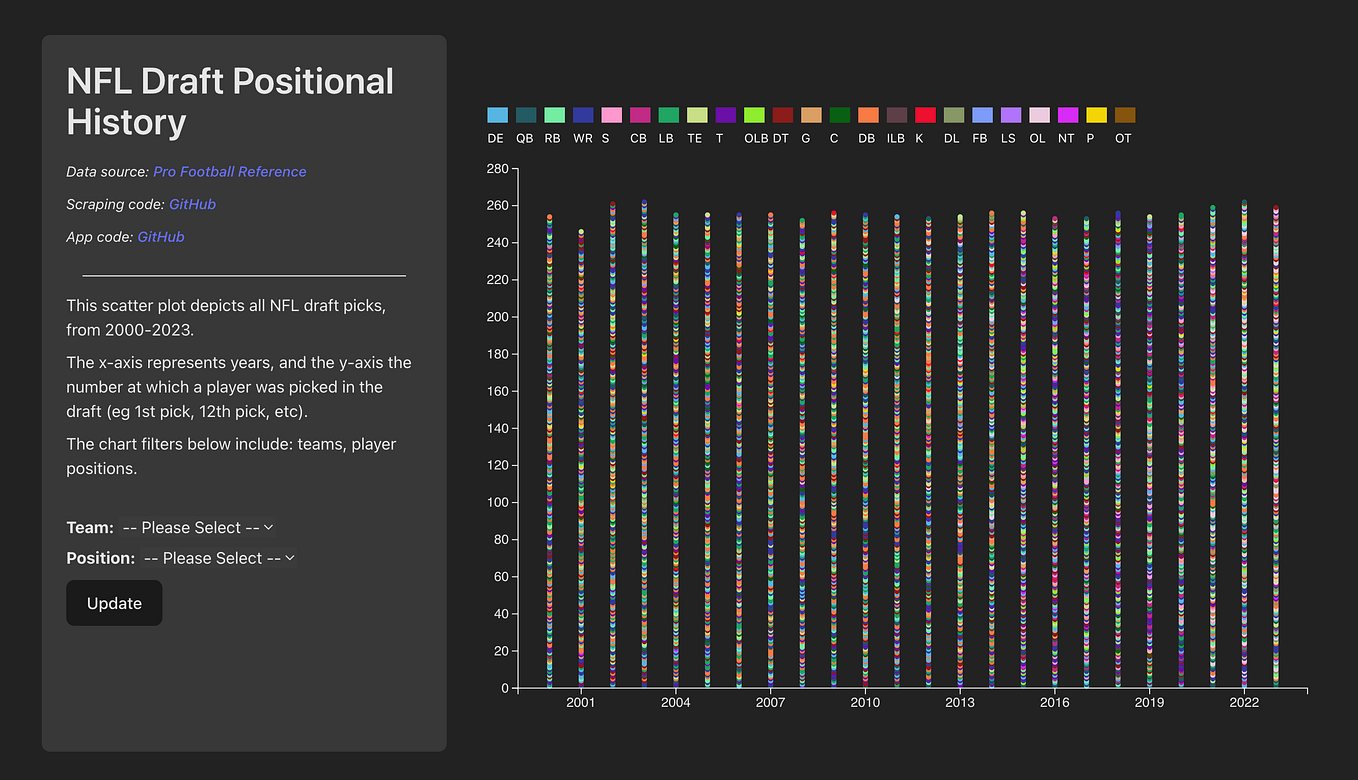The height and width of the screenshot is (780, 1358).
Task: Toggle the TE position in the legend
Action: [695, 114]
